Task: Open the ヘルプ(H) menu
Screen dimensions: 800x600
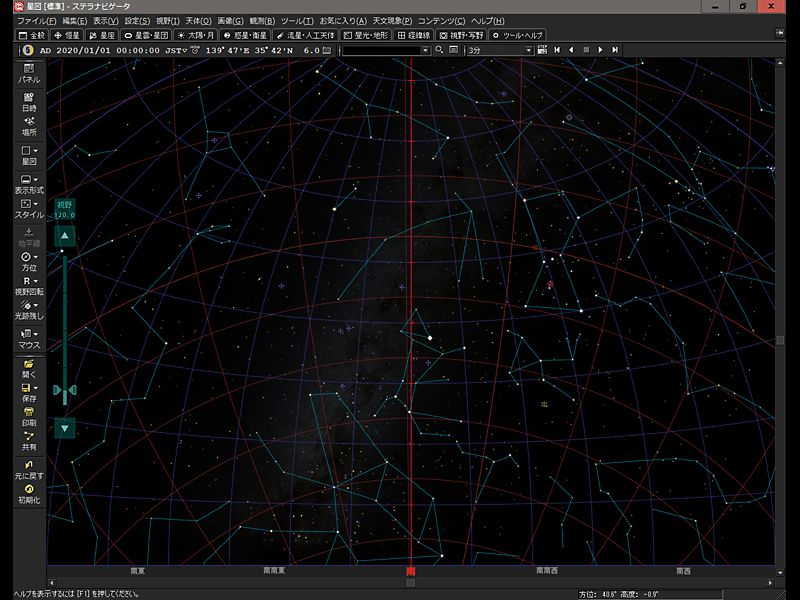Action: pos(487,21)
